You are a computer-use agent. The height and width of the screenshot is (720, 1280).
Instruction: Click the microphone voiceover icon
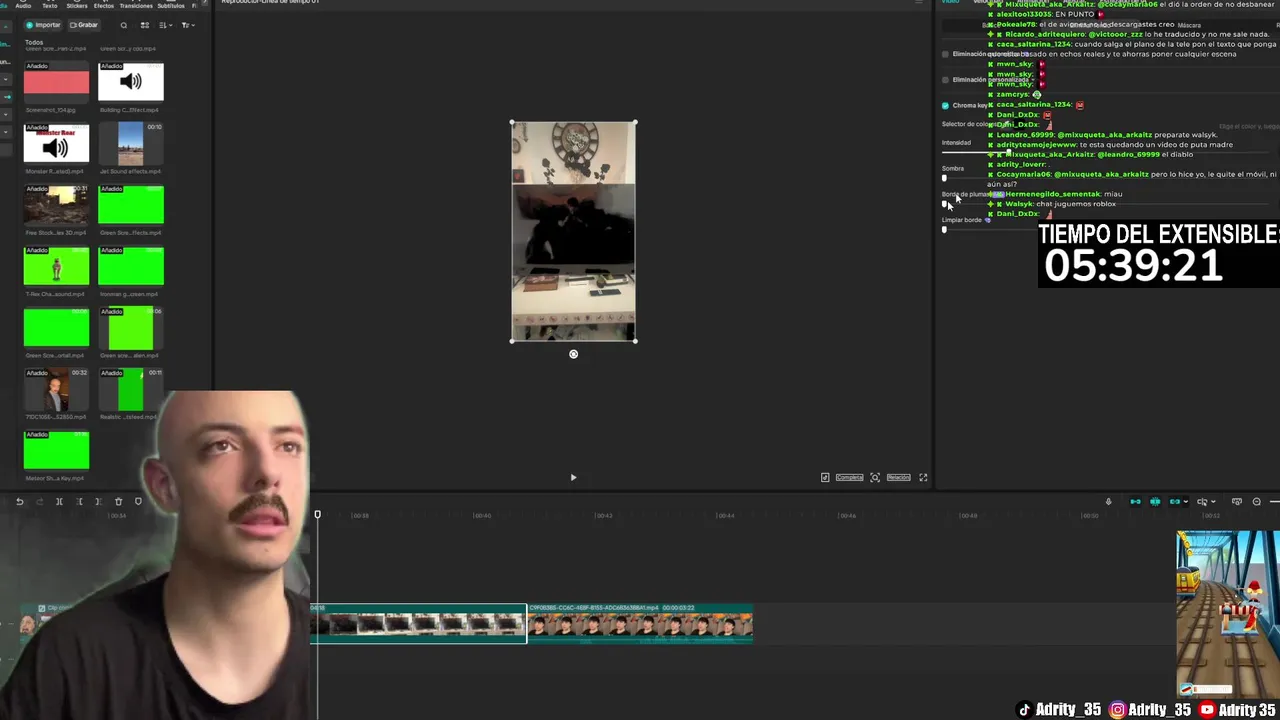(1108, 502)
